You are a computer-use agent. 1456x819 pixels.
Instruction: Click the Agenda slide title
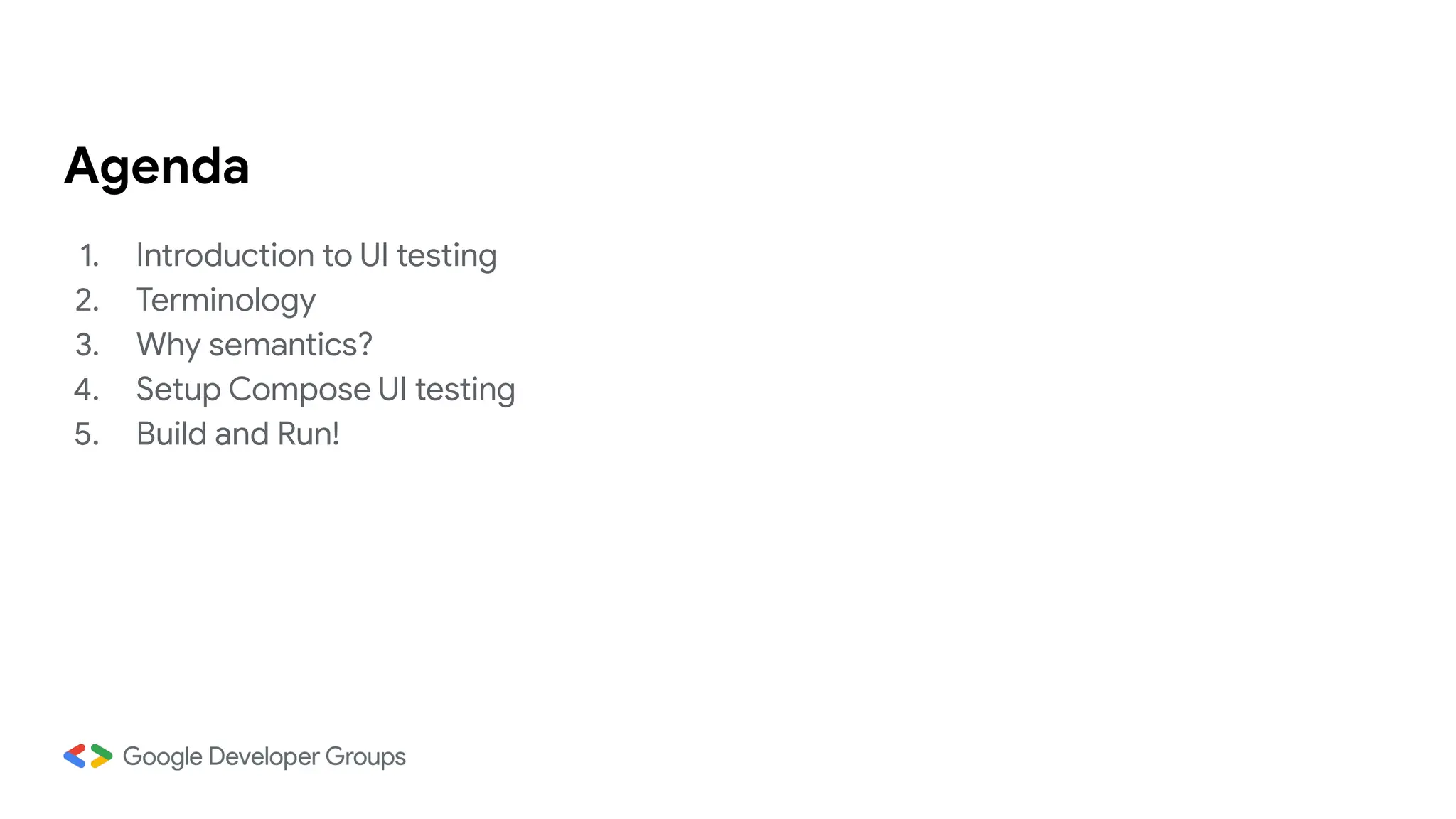click(x=156, y=166)
